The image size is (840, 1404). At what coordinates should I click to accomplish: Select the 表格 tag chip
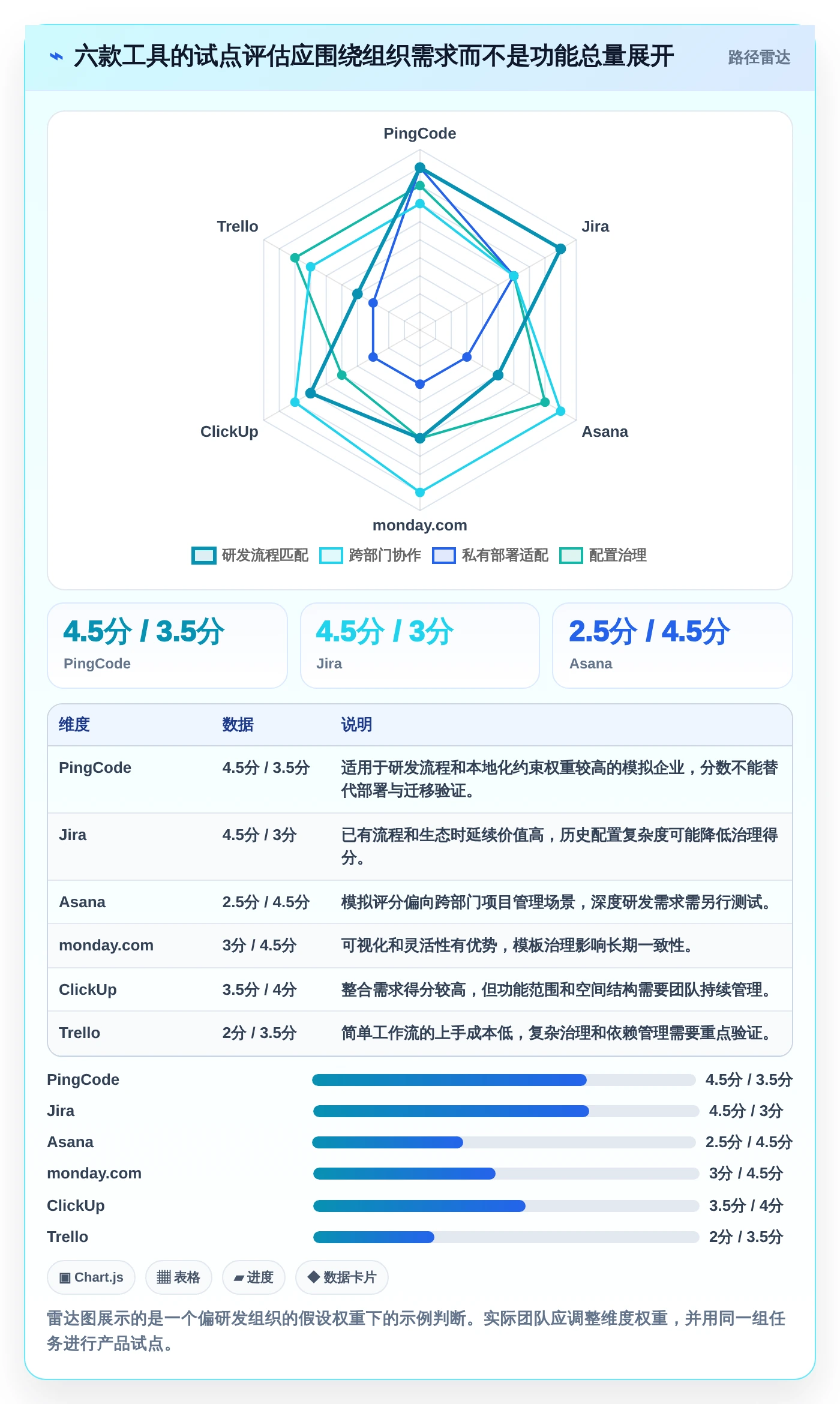(x=178, y=1277)
